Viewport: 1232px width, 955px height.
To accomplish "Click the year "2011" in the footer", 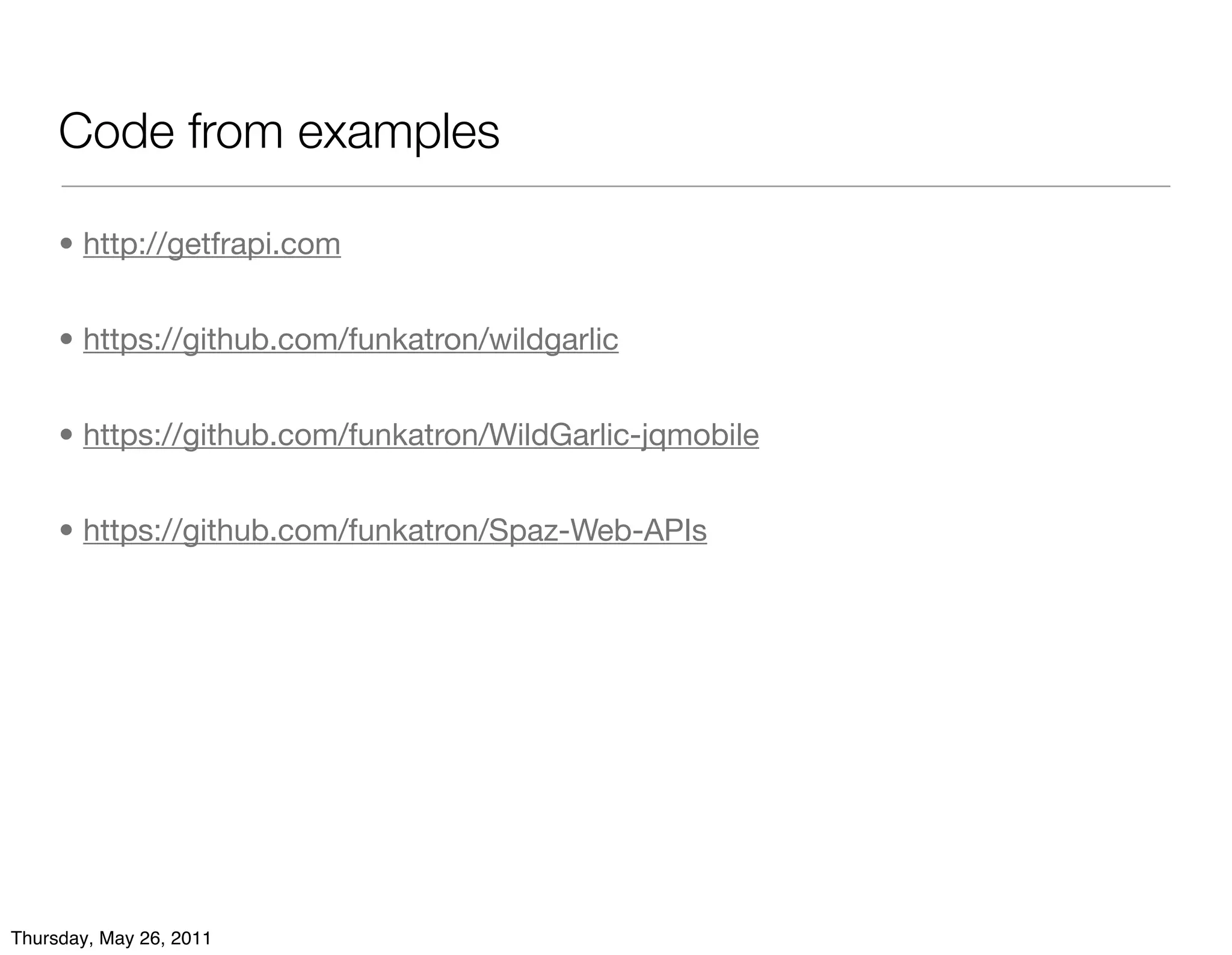I will [x=191, y=938].
